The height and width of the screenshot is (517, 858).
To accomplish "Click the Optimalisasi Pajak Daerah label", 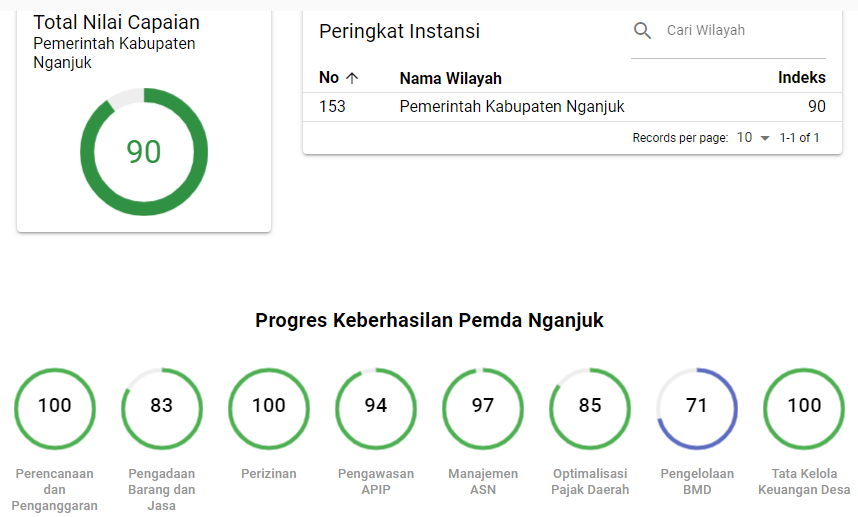I will pyautogui.click(x=590, y=481).
